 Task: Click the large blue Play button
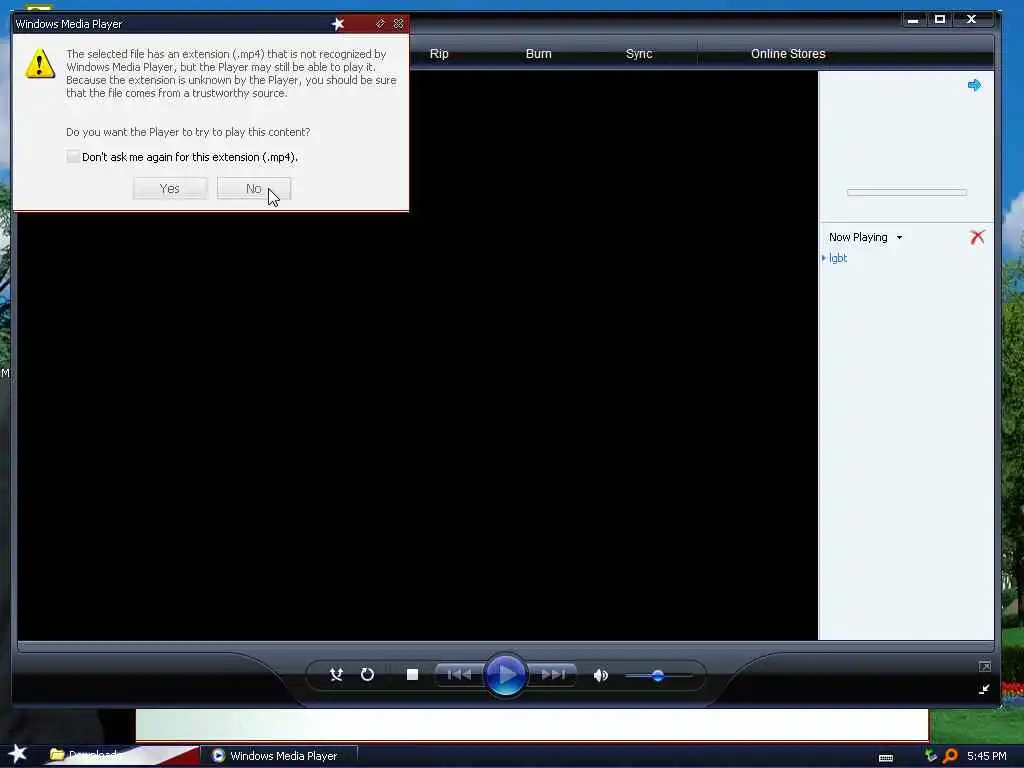click(x=505, y=675)
